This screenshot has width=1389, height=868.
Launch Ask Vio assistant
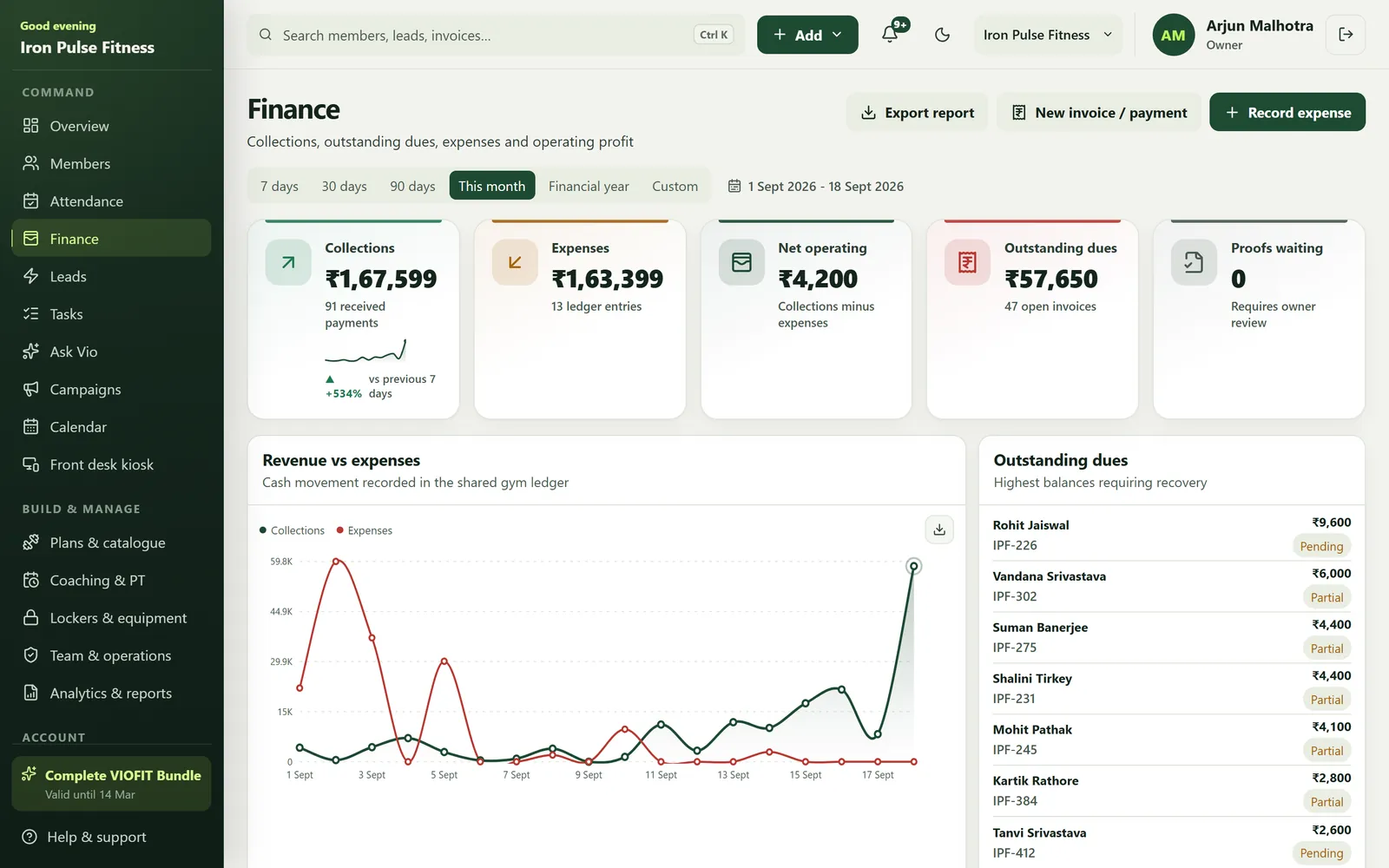click(x=111, y=352)
